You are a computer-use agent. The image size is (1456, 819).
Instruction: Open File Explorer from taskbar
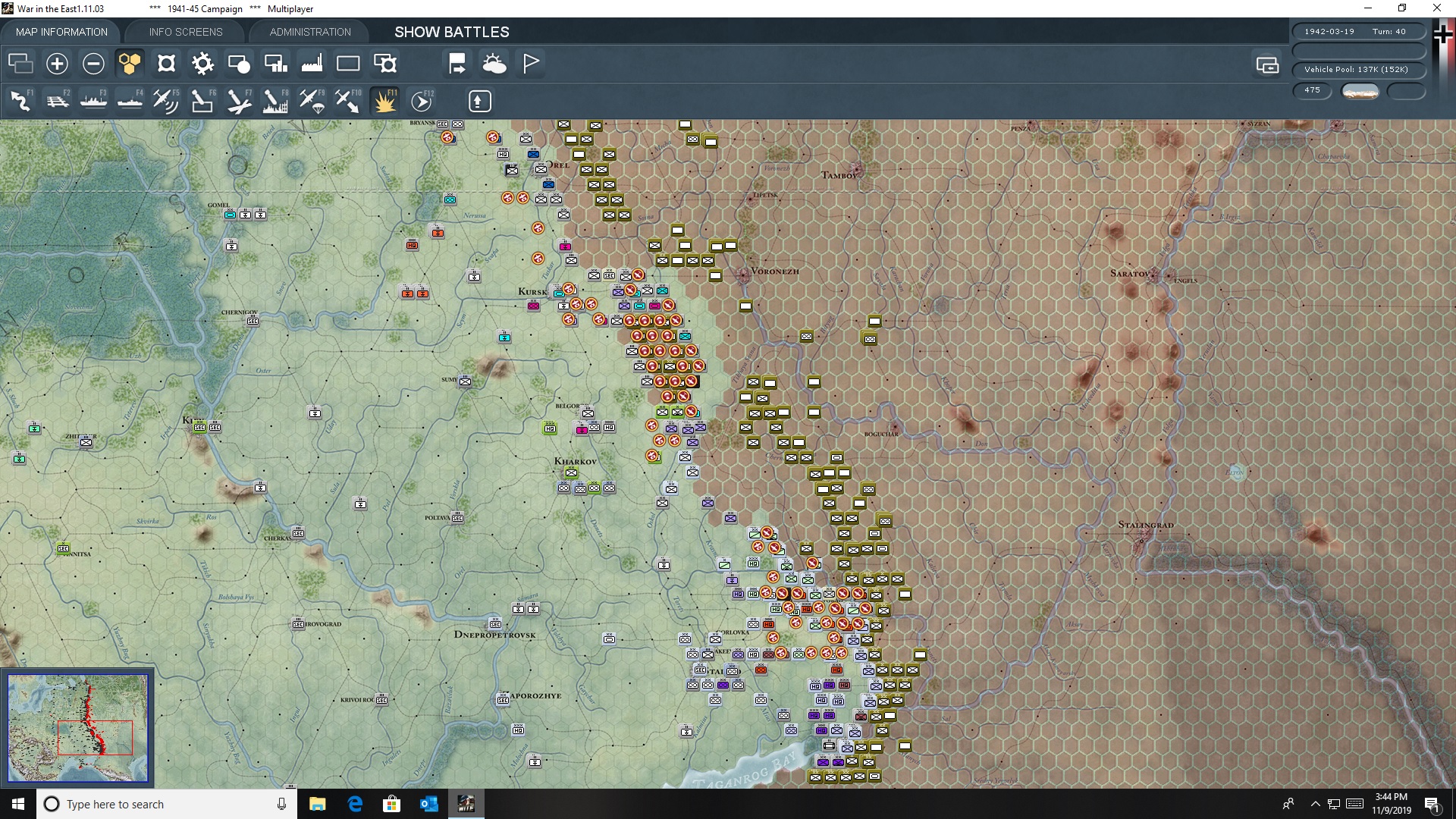pyautogui.click(x=317, y=804)
